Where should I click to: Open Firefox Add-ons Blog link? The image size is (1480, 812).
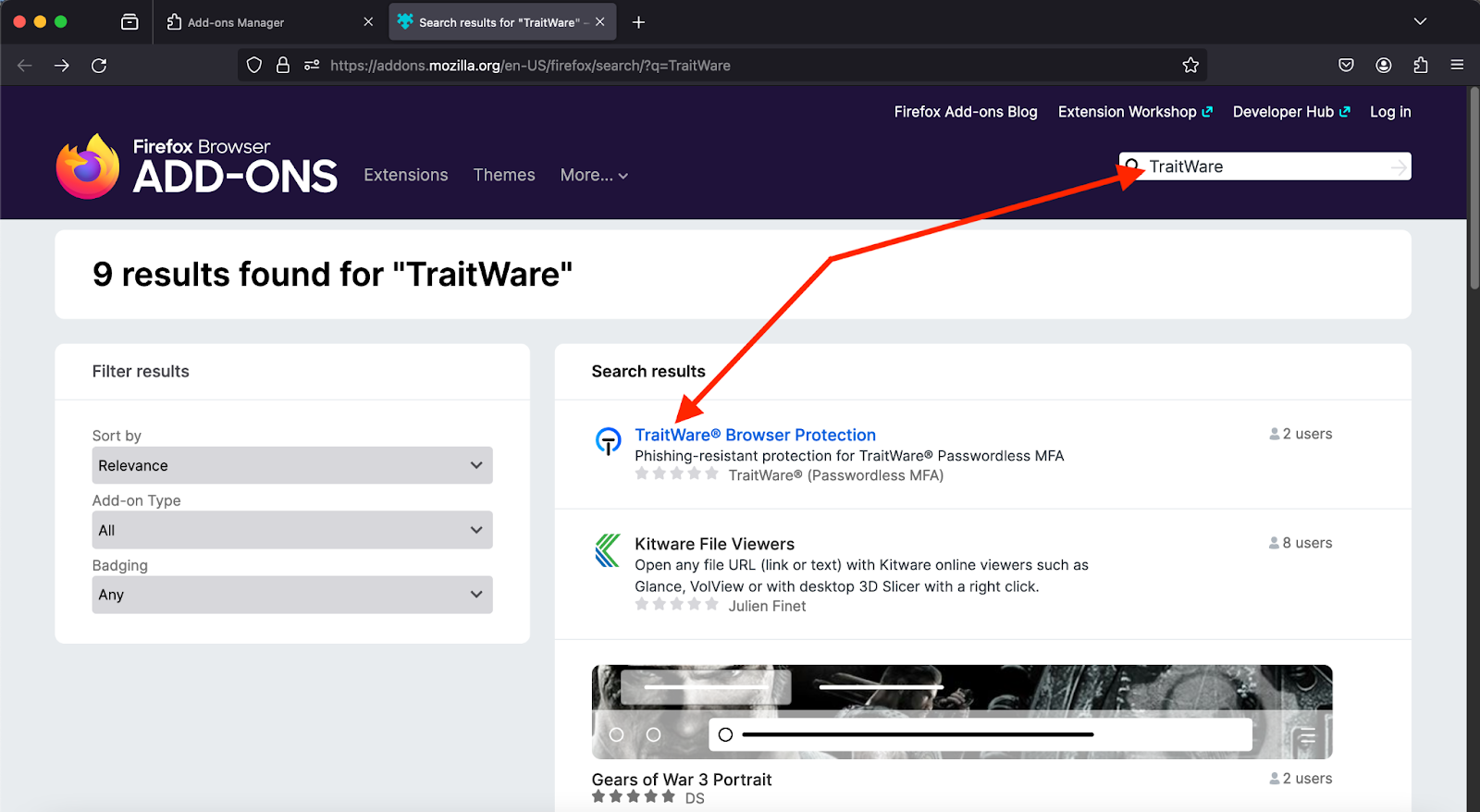click(966, 112)
